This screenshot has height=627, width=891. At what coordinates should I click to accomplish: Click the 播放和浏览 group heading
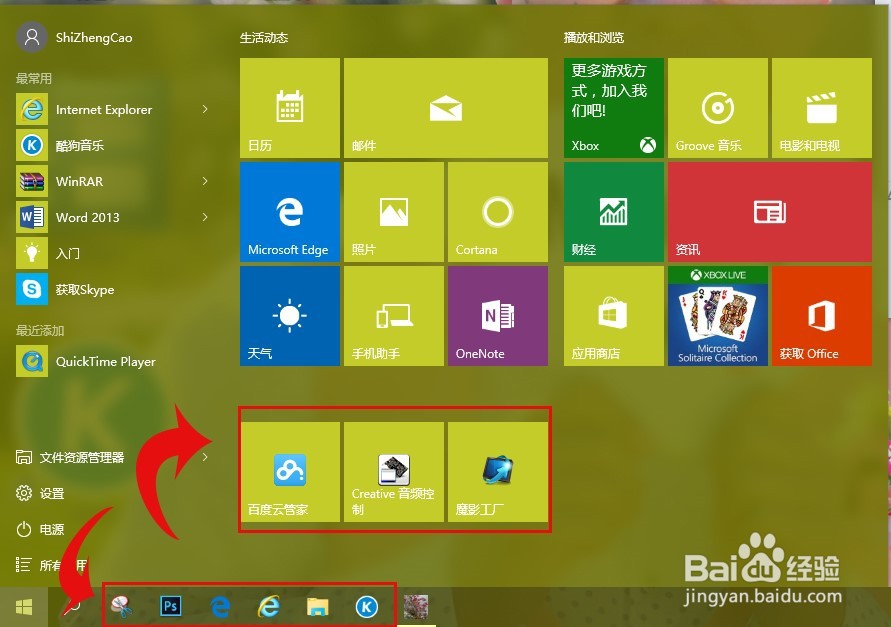(x=593, y=38)
